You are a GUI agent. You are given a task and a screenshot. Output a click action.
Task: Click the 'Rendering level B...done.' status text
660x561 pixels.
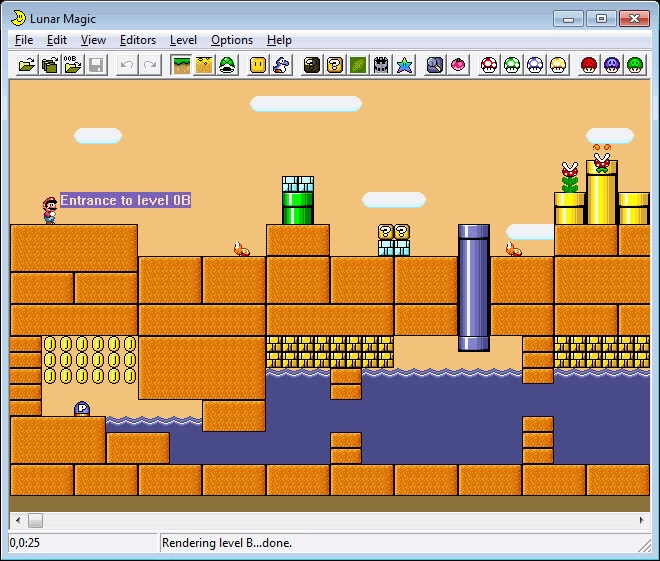point(227,543)
